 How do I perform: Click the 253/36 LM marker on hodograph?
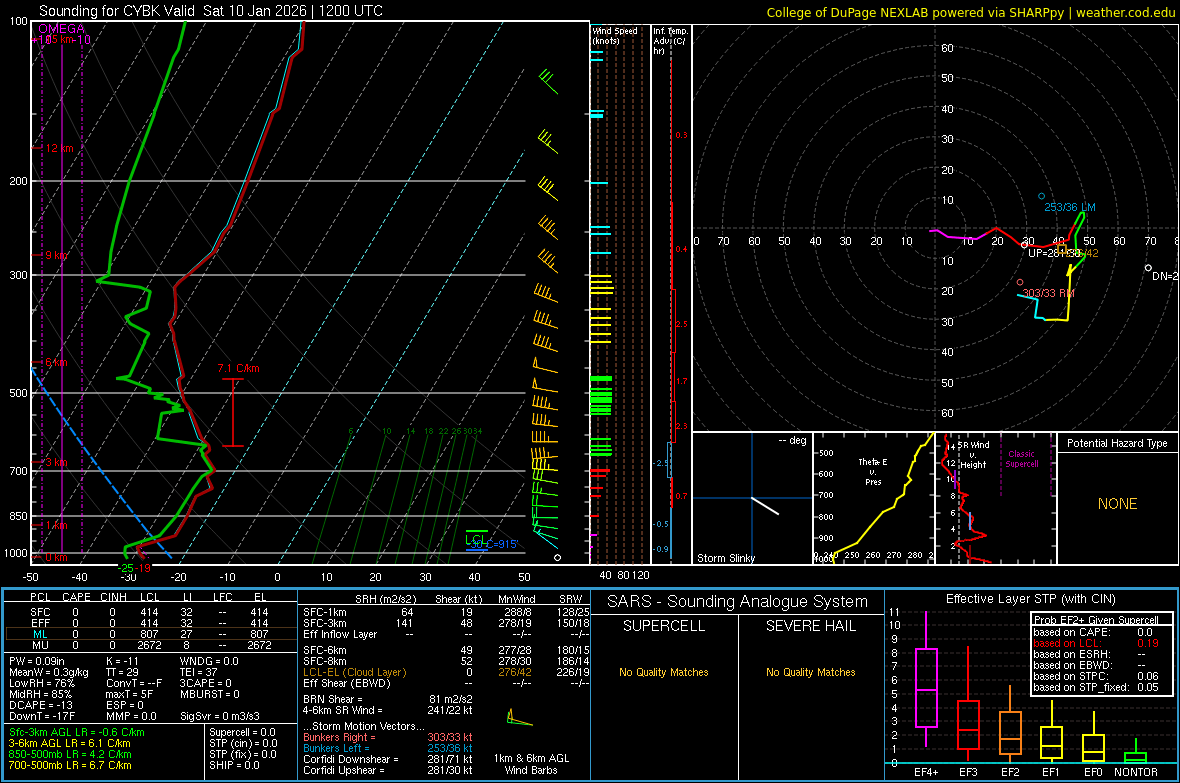click(1041, 196)
